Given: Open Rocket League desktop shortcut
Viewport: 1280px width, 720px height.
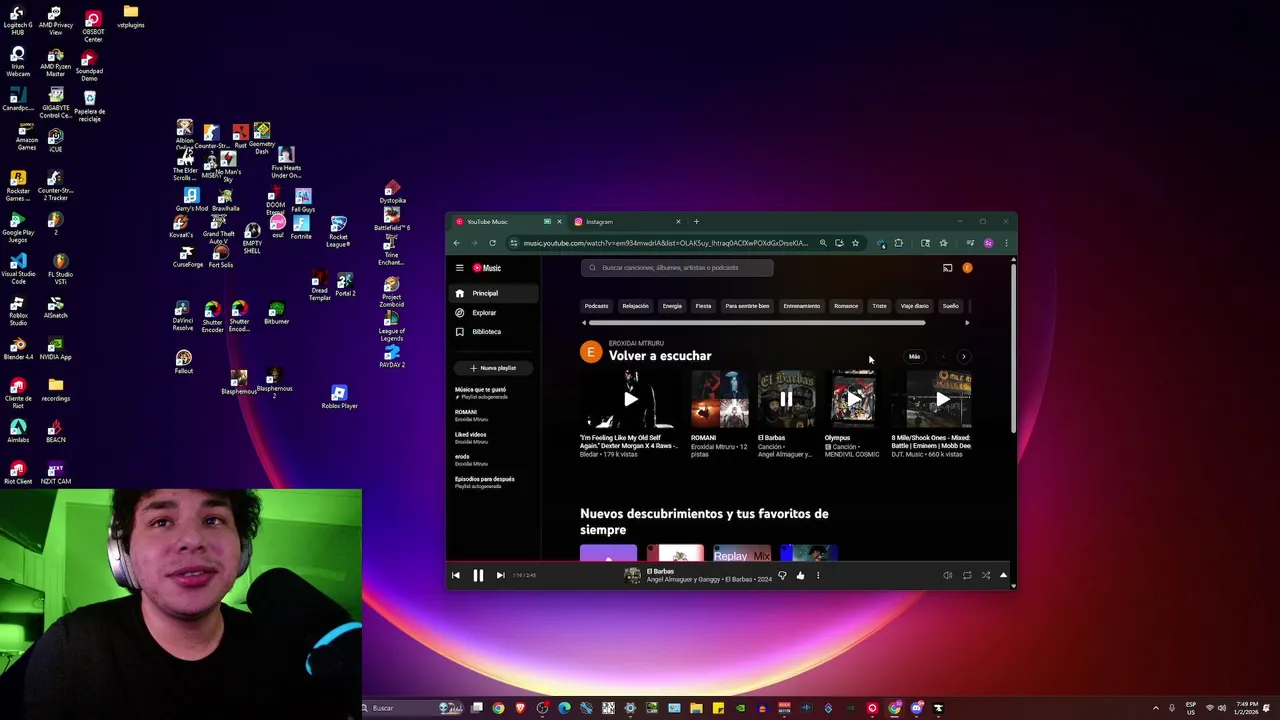Looking at the screenshot, I should [x=338, y=232].
